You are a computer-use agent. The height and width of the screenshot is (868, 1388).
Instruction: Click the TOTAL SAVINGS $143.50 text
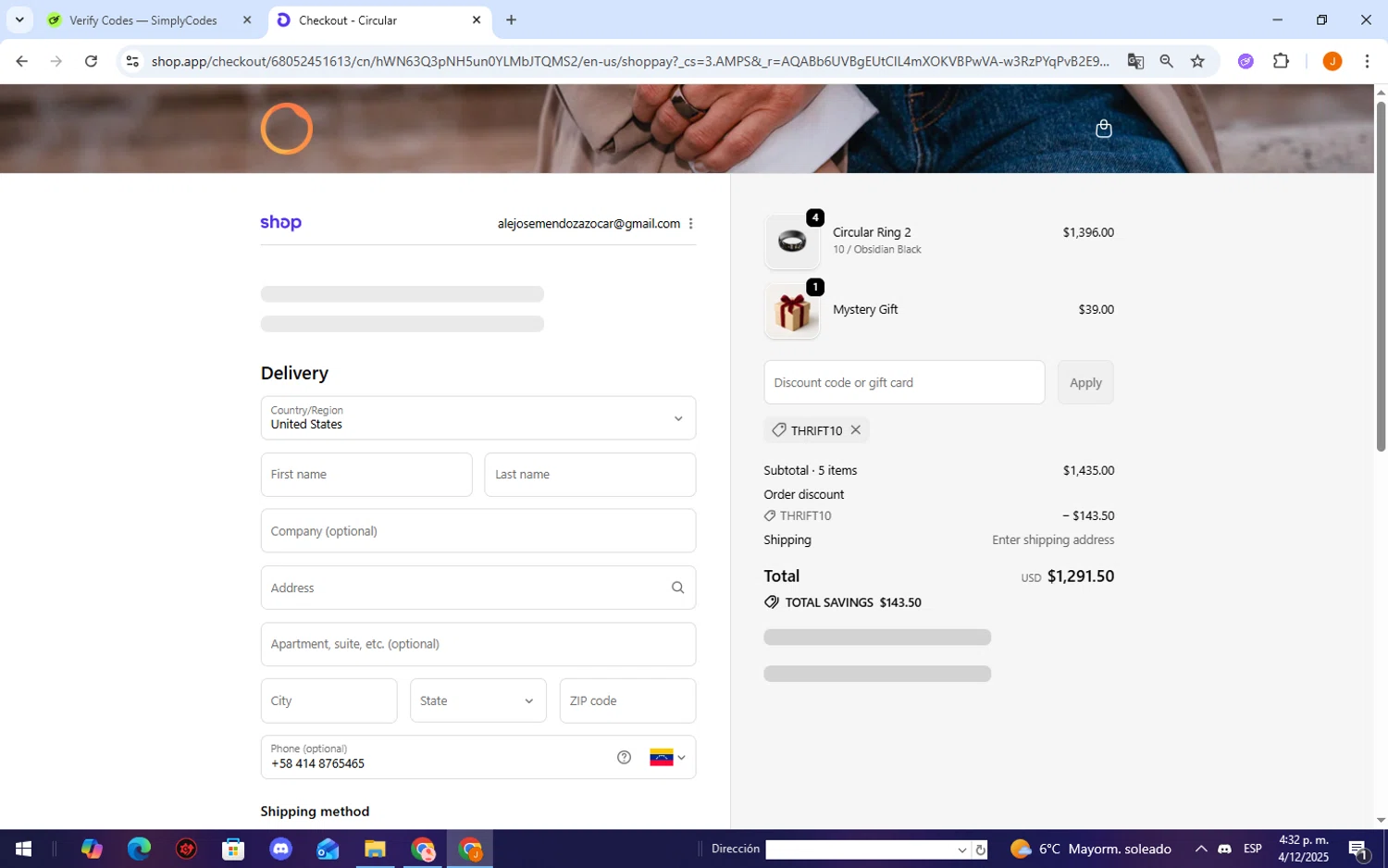[852, 602]
